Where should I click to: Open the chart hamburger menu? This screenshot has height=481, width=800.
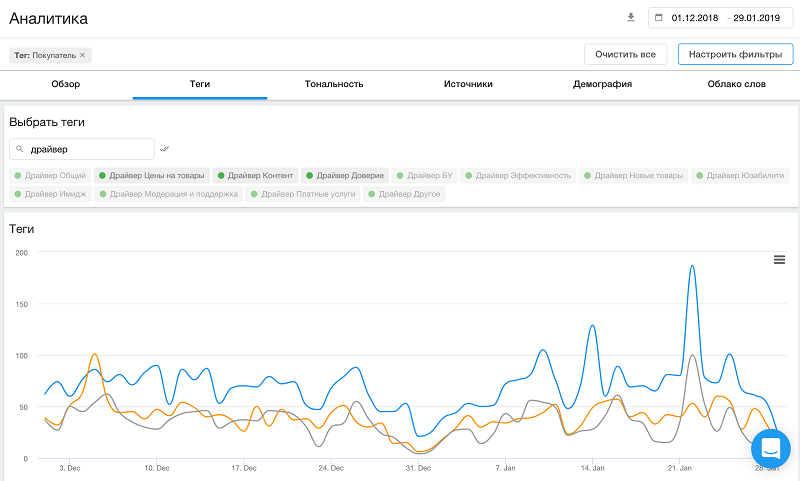coord(779,260)
